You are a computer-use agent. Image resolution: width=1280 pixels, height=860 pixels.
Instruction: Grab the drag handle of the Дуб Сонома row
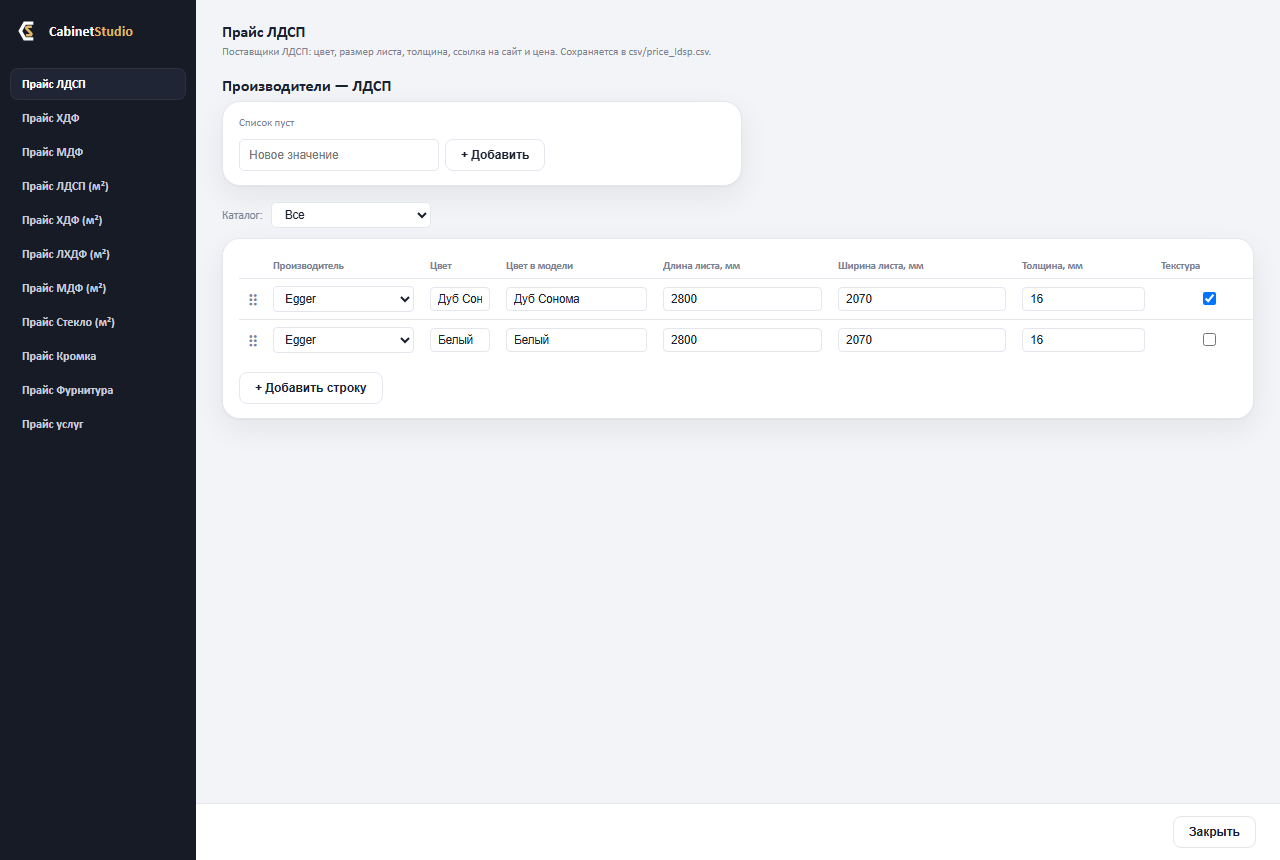[x=253, y=299]
